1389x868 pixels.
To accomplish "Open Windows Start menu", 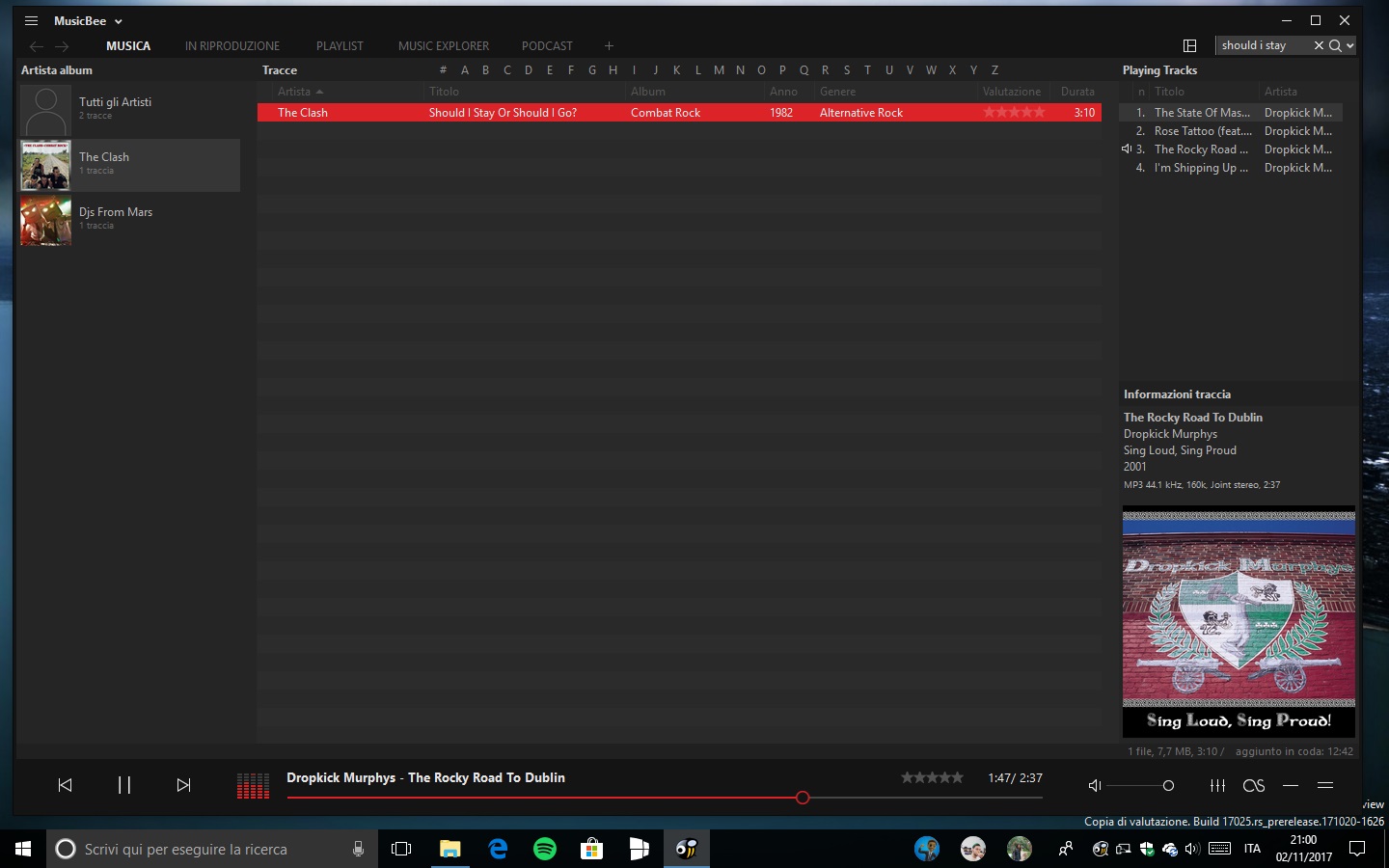I will coord(23,849).
